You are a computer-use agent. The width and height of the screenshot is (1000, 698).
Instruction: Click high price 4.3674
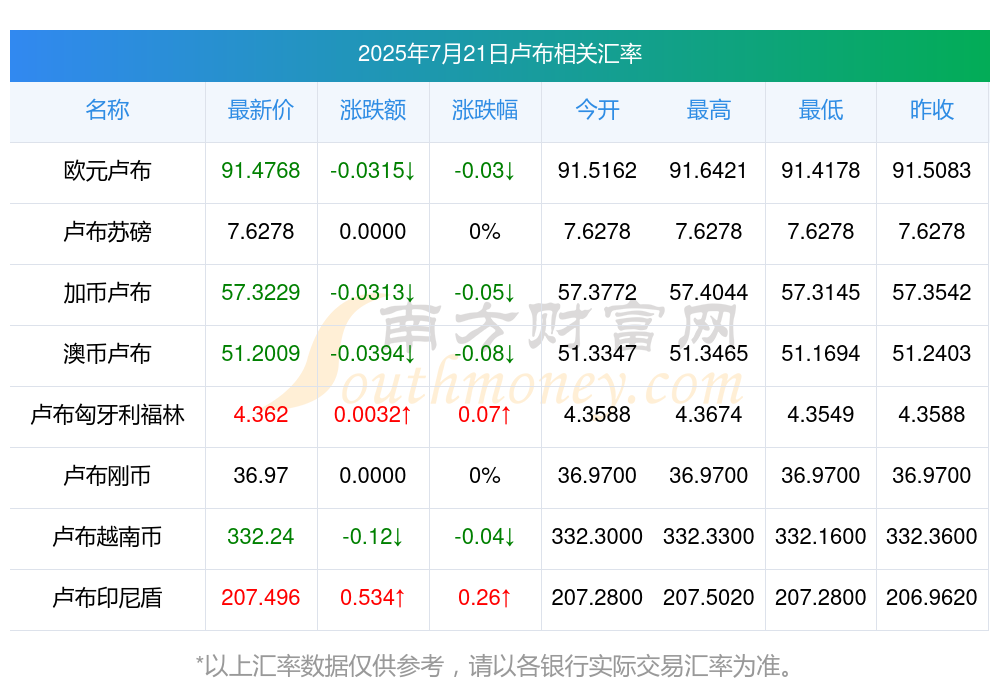(709, 414)
